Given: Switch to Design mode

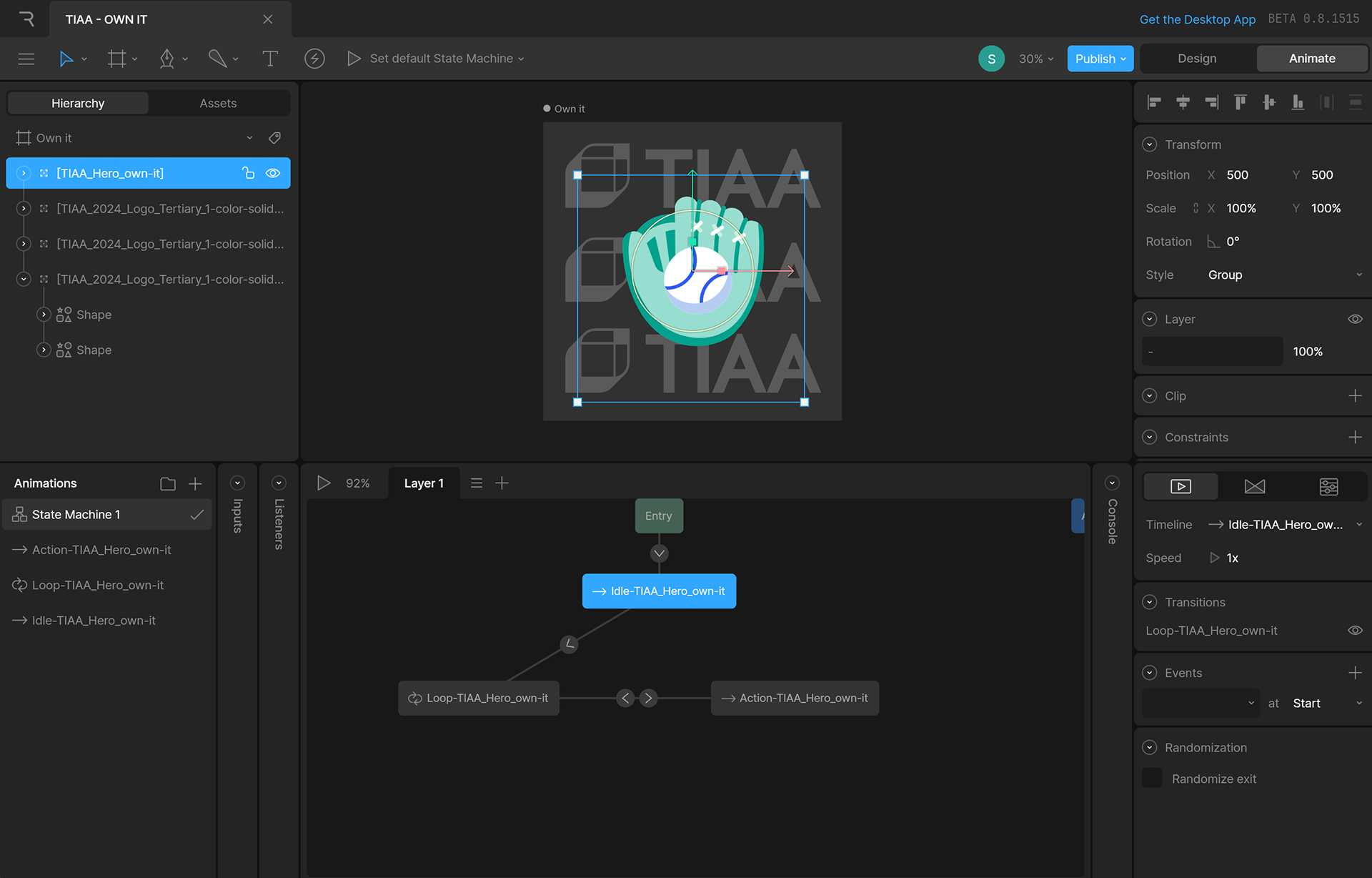Looking at the screenshot, I should click(x=1197, y=59).
